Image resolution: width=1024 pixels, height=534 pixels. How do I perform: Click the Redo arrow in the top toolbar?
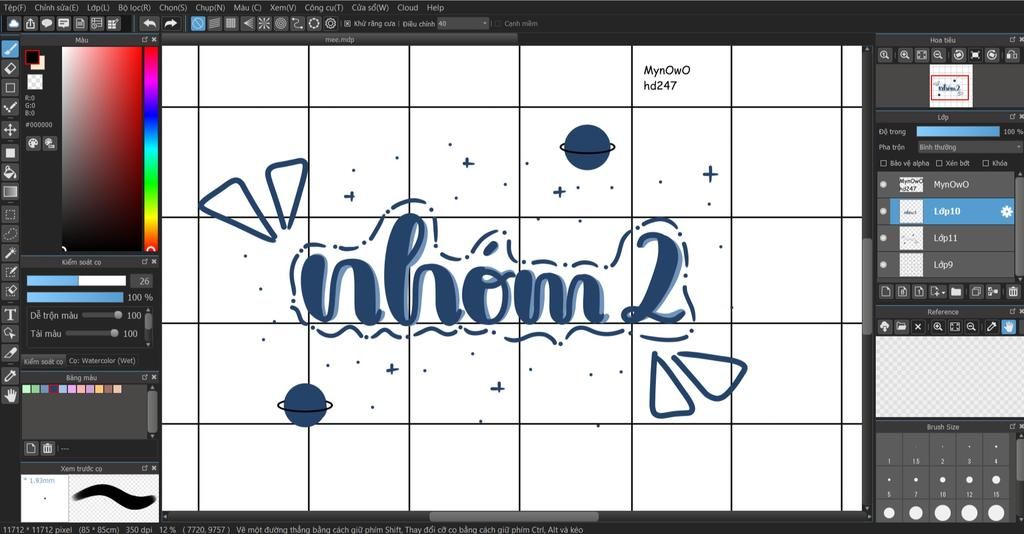[170, 24]
